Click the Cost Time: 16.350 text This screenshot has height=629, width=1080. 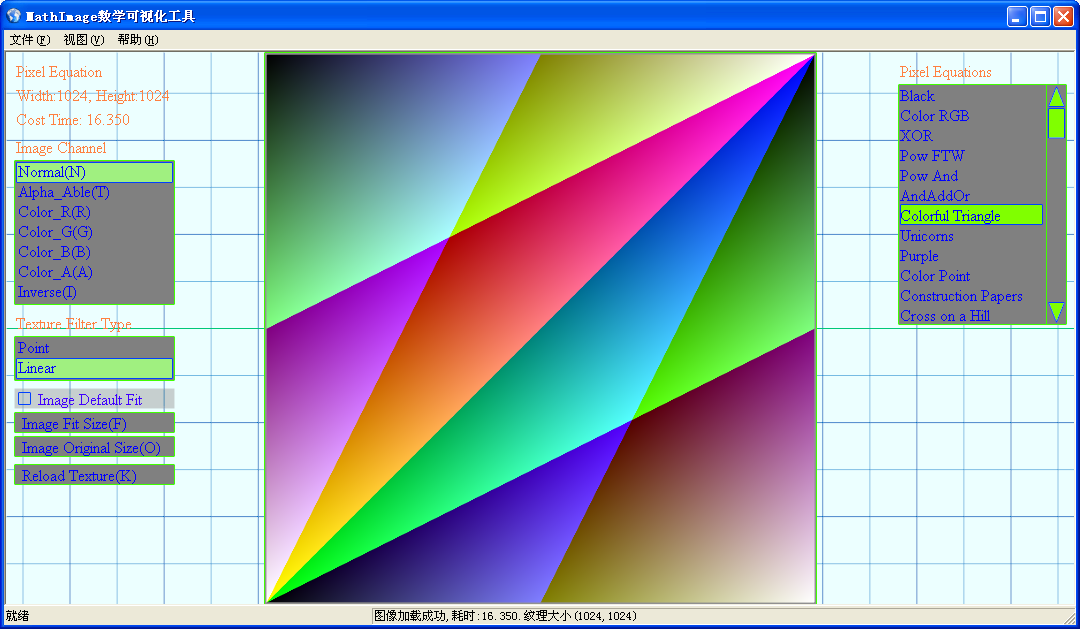coord(73,120)
